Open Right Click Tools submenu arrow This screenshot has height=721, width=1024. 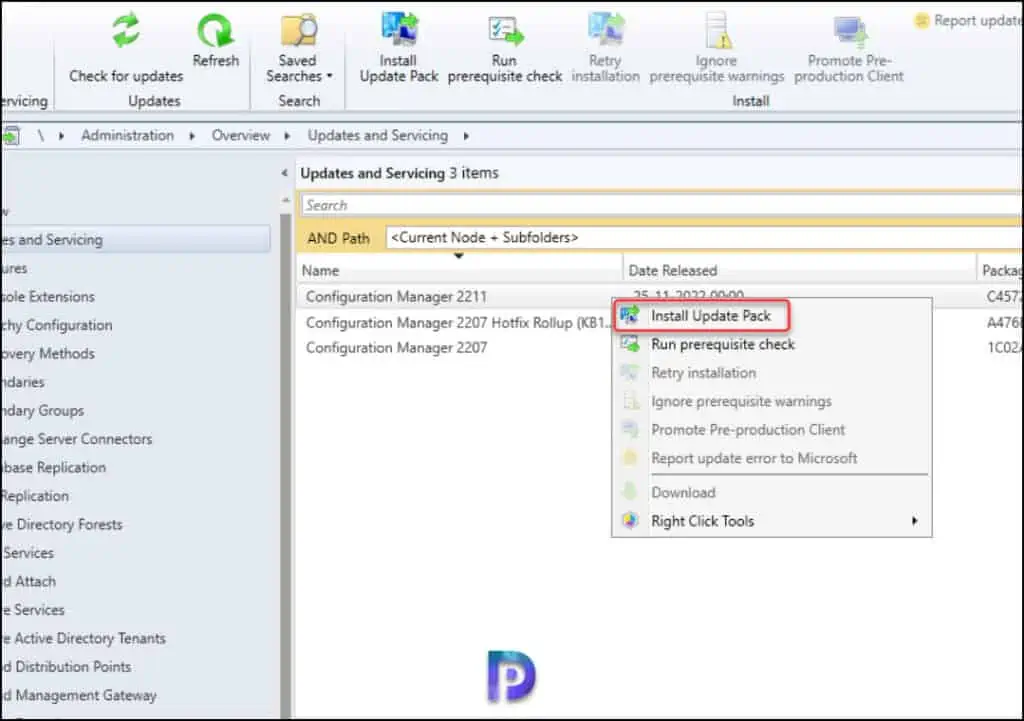[x=915, y=521]
